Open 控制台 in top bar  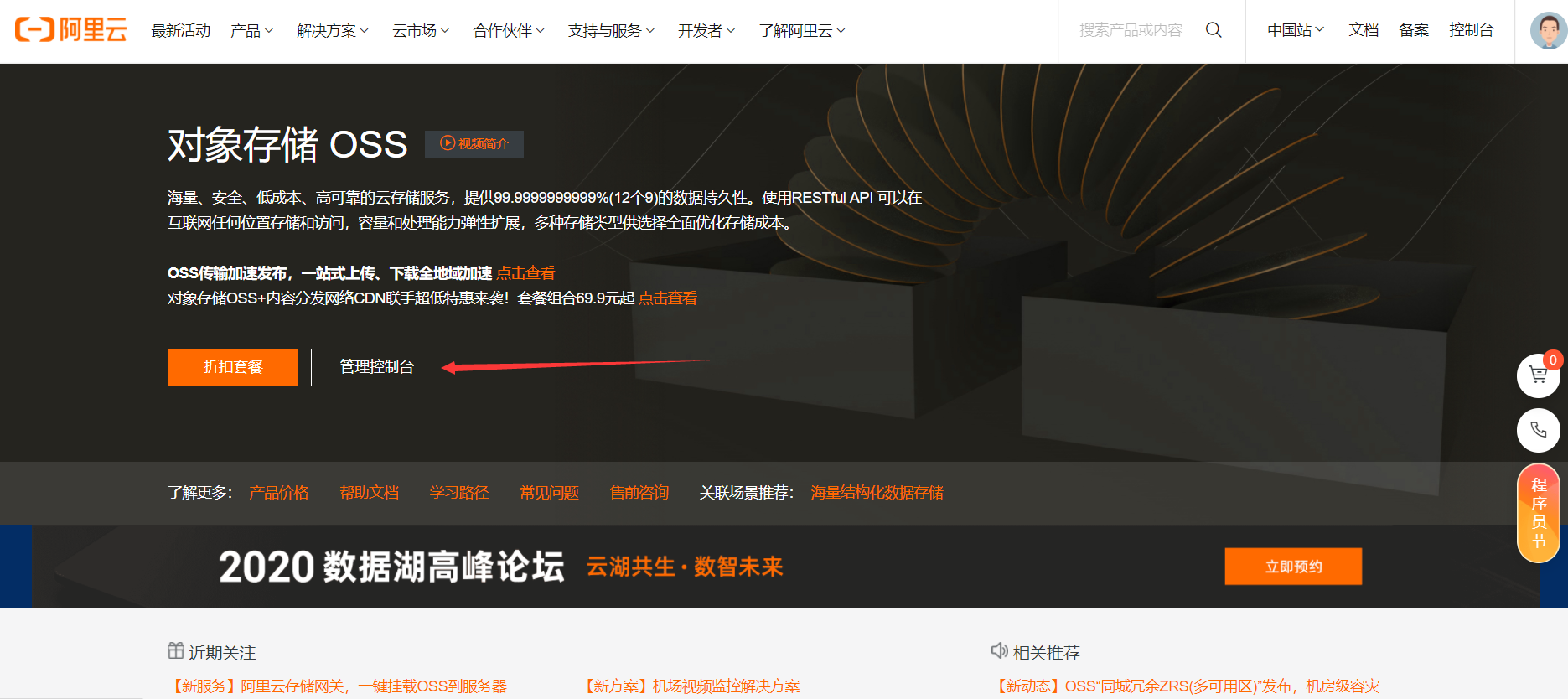1472,30
